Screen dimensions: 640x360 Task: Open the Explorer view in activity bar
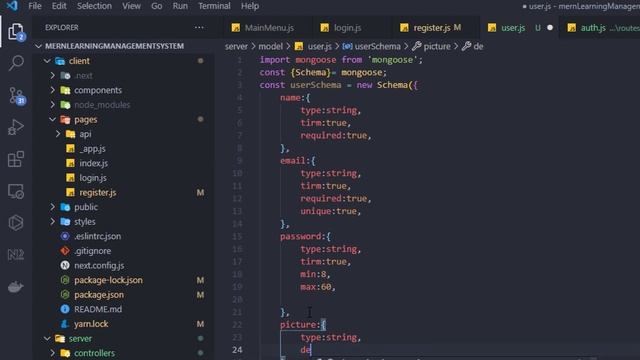pos(16,31)
